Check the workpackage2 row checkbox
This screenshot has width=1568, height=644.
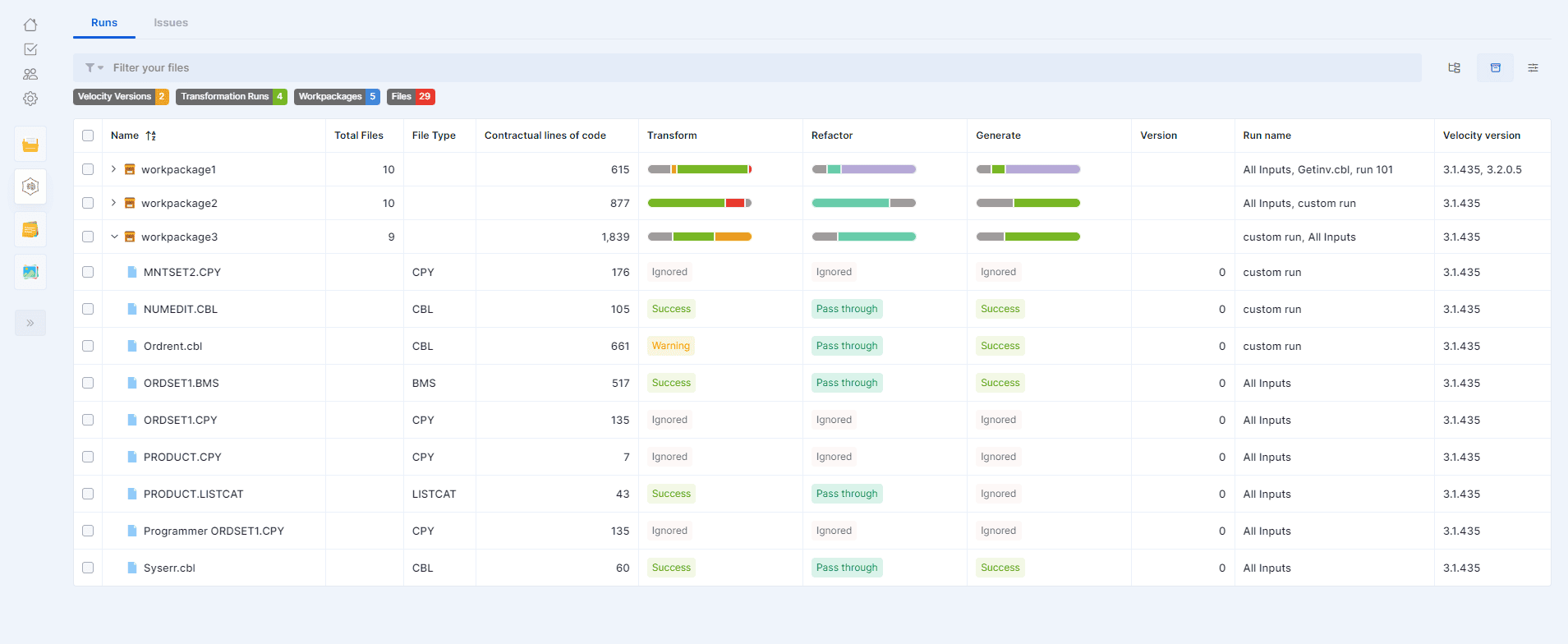[x=88, y=203]
